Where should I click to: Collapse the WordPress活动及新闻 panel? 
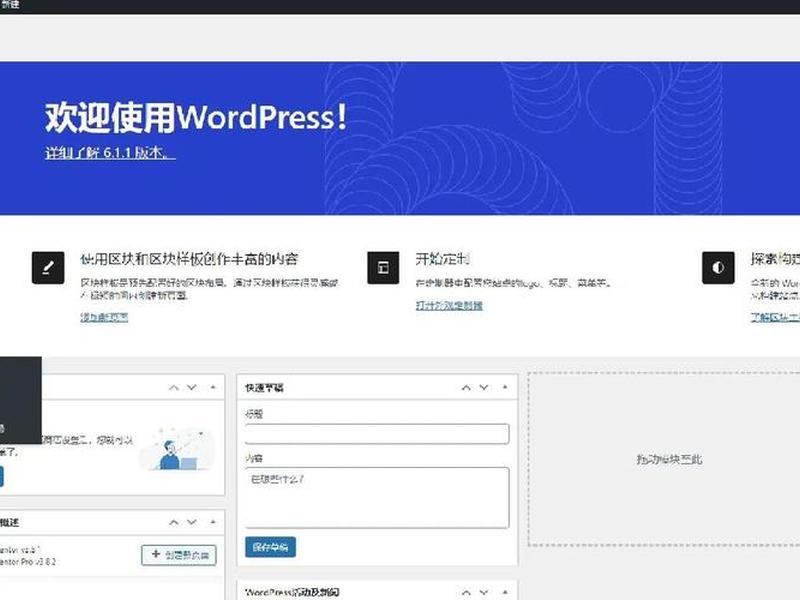click(505, 592)
